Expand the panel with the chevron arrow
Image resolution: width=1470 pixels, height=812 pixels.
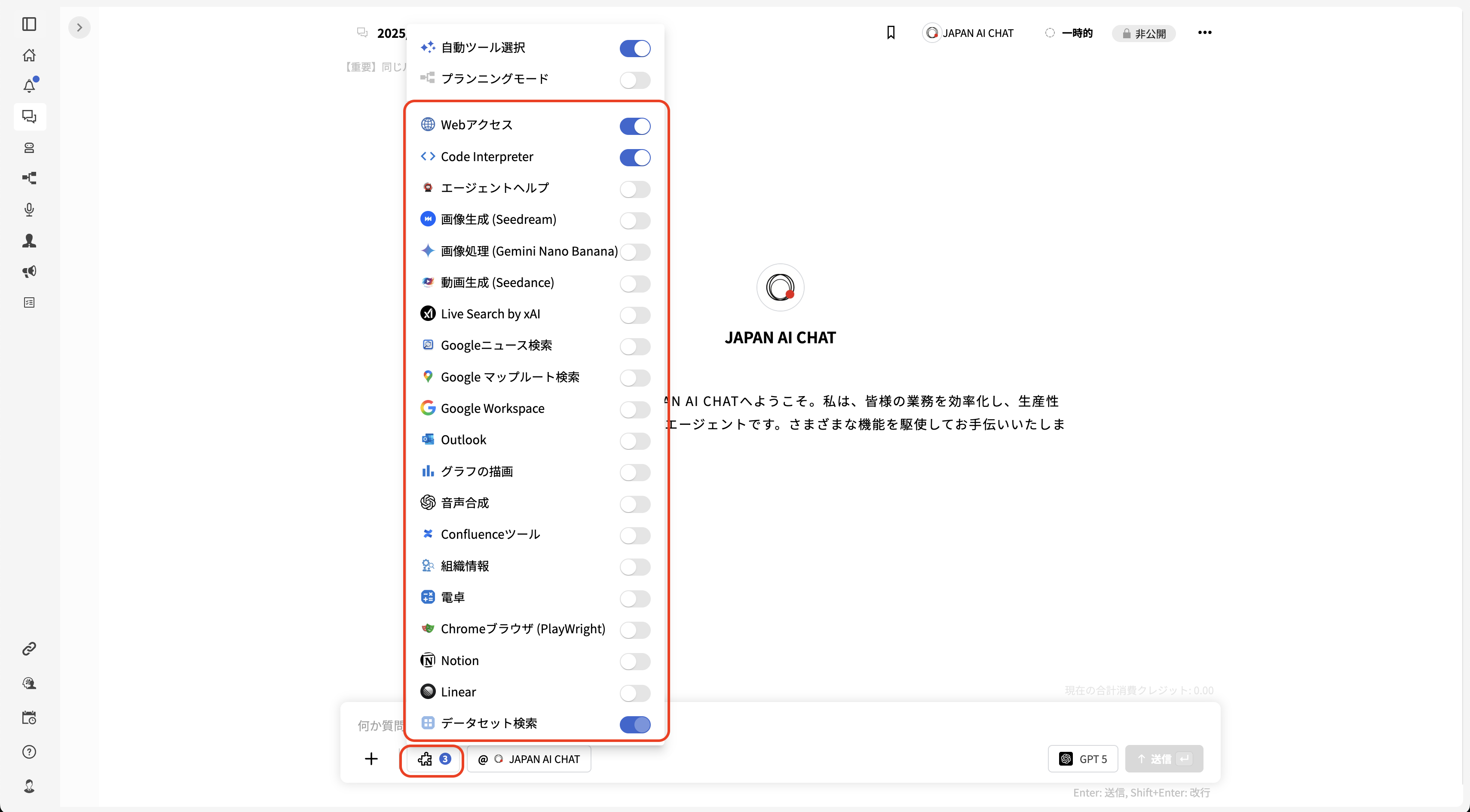coord(80,27)
